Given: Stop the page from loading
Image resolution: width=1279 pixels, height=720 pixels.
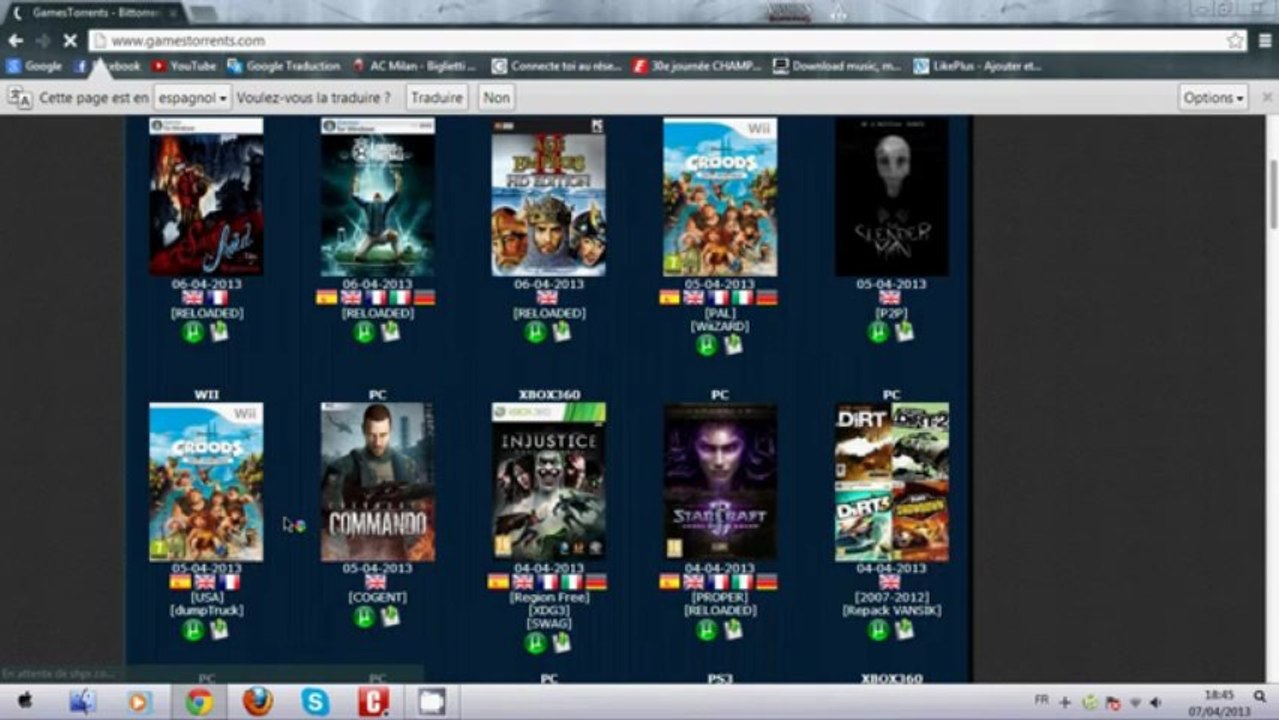Looking at the screenshot, I should [70, 41].
